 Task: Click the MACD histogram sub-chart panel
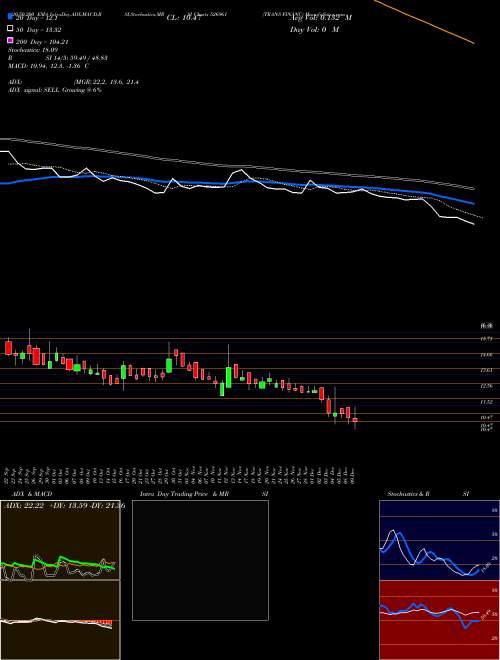pos(60,620)
